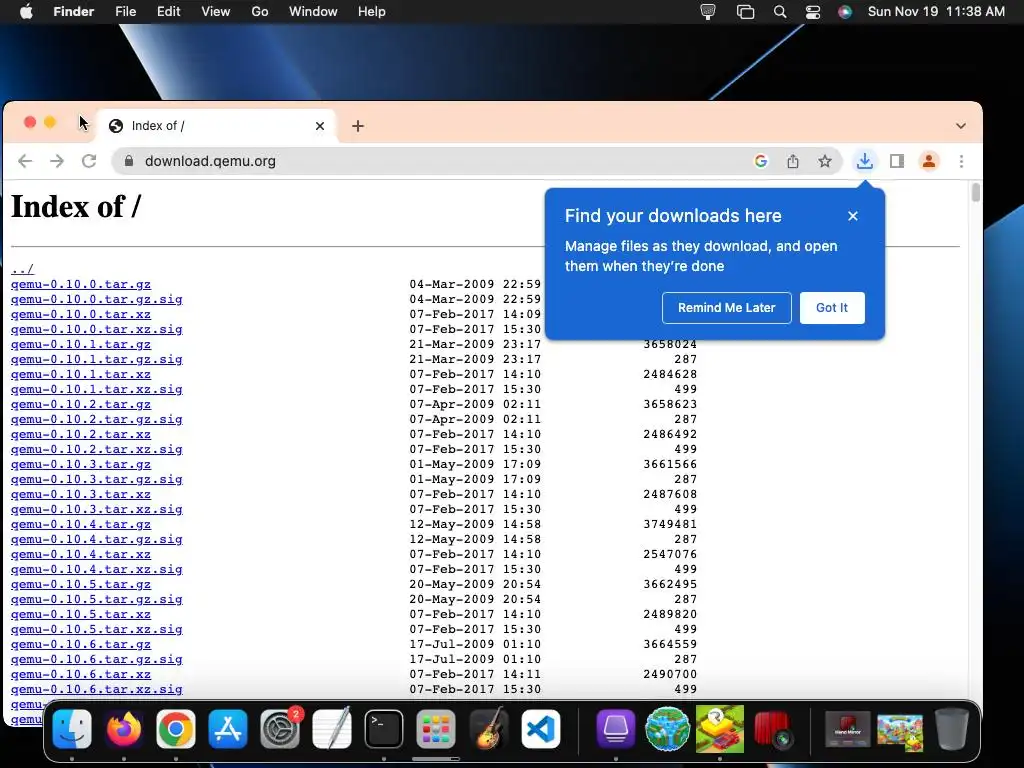Close the 'Index of /' tab
The width and height of the screenshot is (1024, 768).
pos(320,126)
